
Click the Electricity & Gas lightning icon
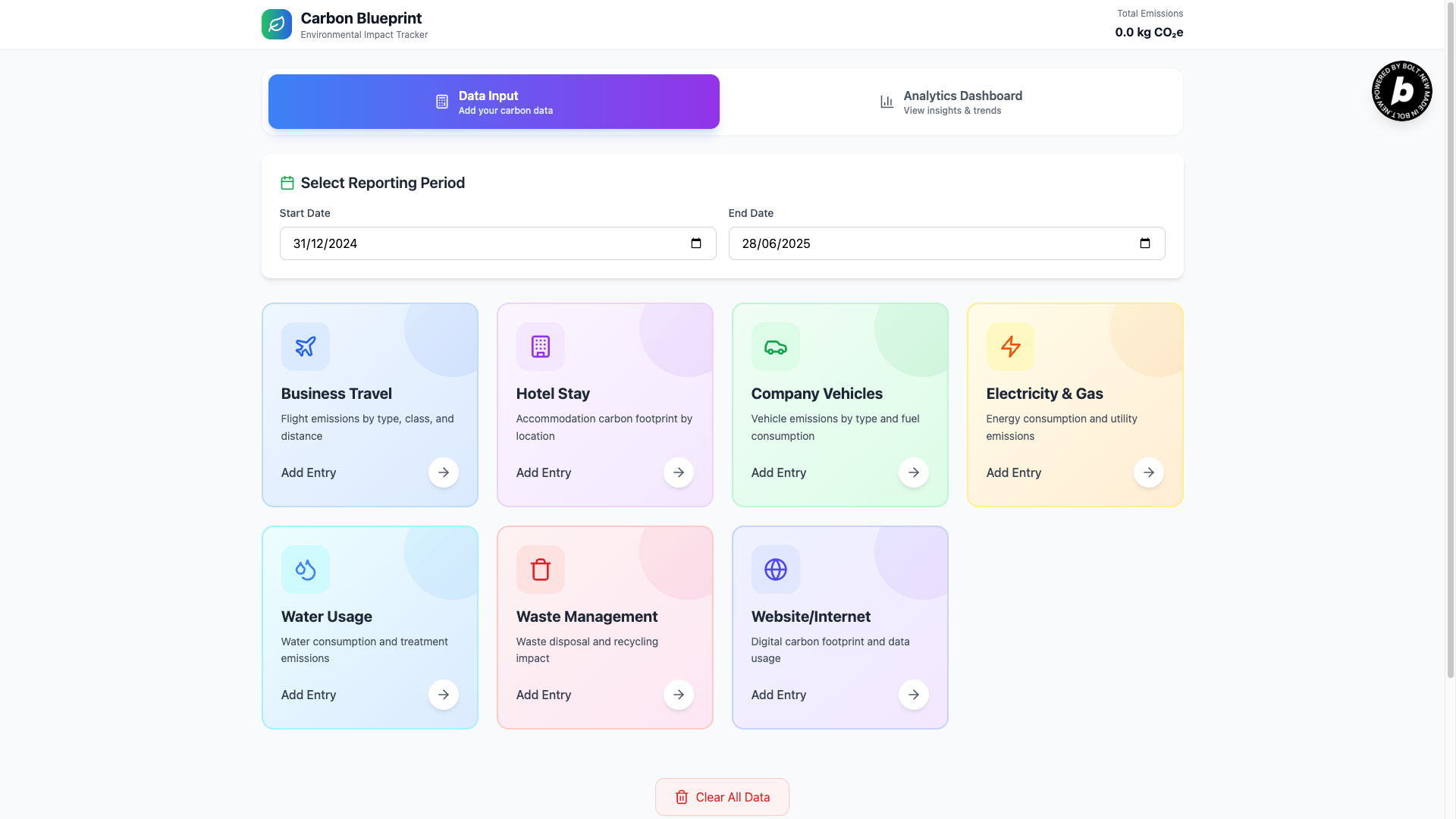(1010, 347)
